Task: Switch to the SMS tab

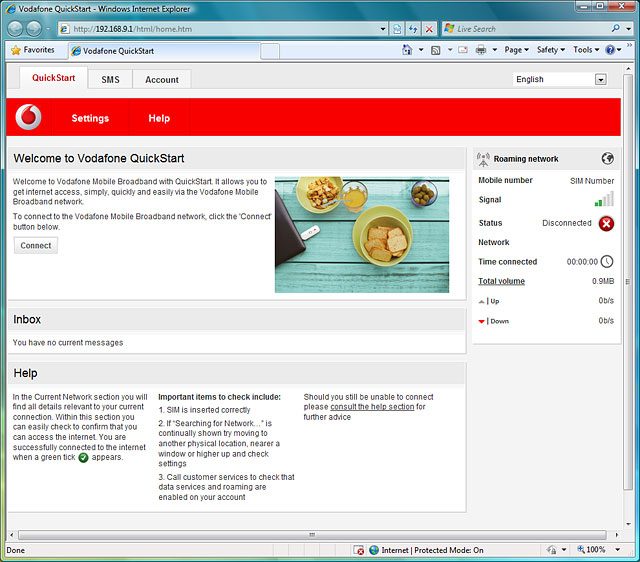Action: (x=110, y=80)
